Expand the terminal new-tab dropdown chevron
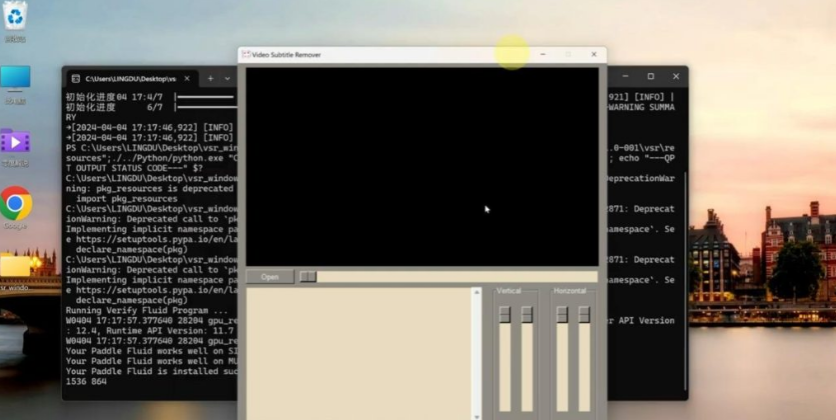Screen dimensions: 836x420 point(228,78)
